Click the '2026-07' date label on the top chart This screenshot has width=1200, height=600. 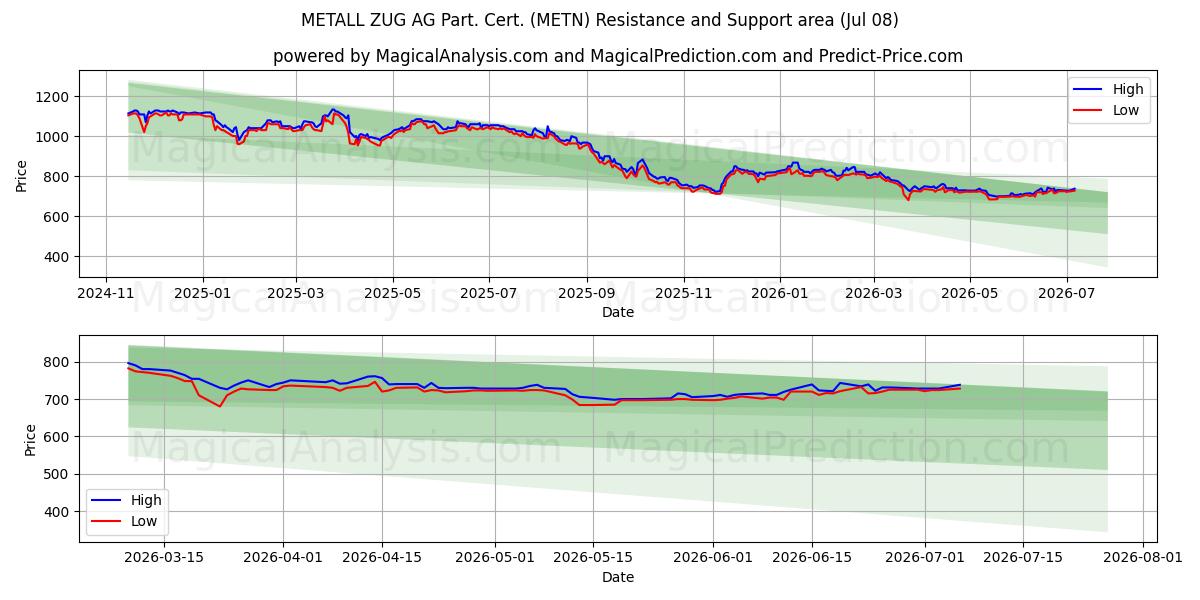[1066, 293]
